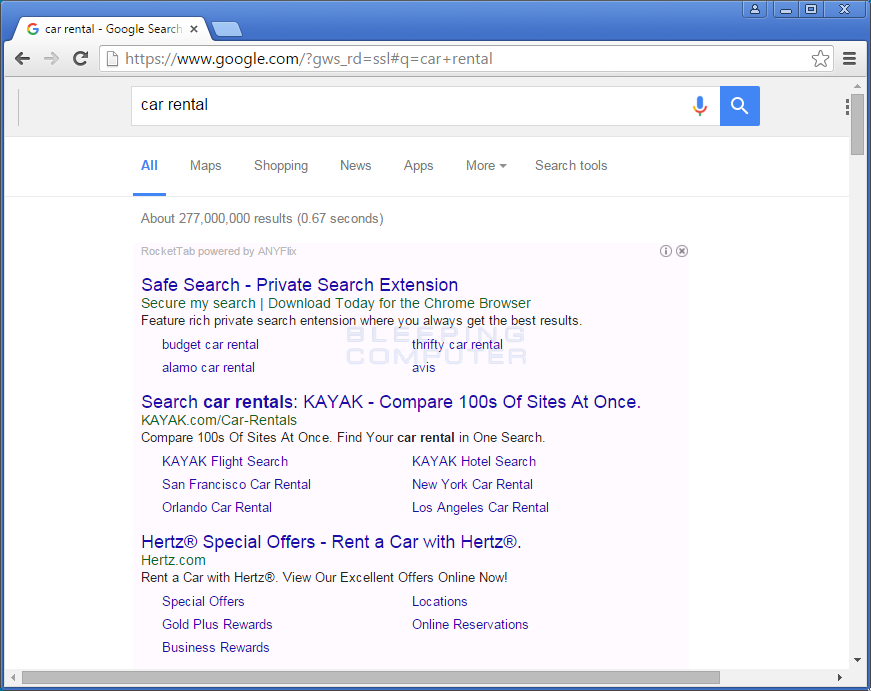Viewport: 871px width, 691px height.
Task: Bookmark this page with the star icon
Action: [x=820, y=58]
